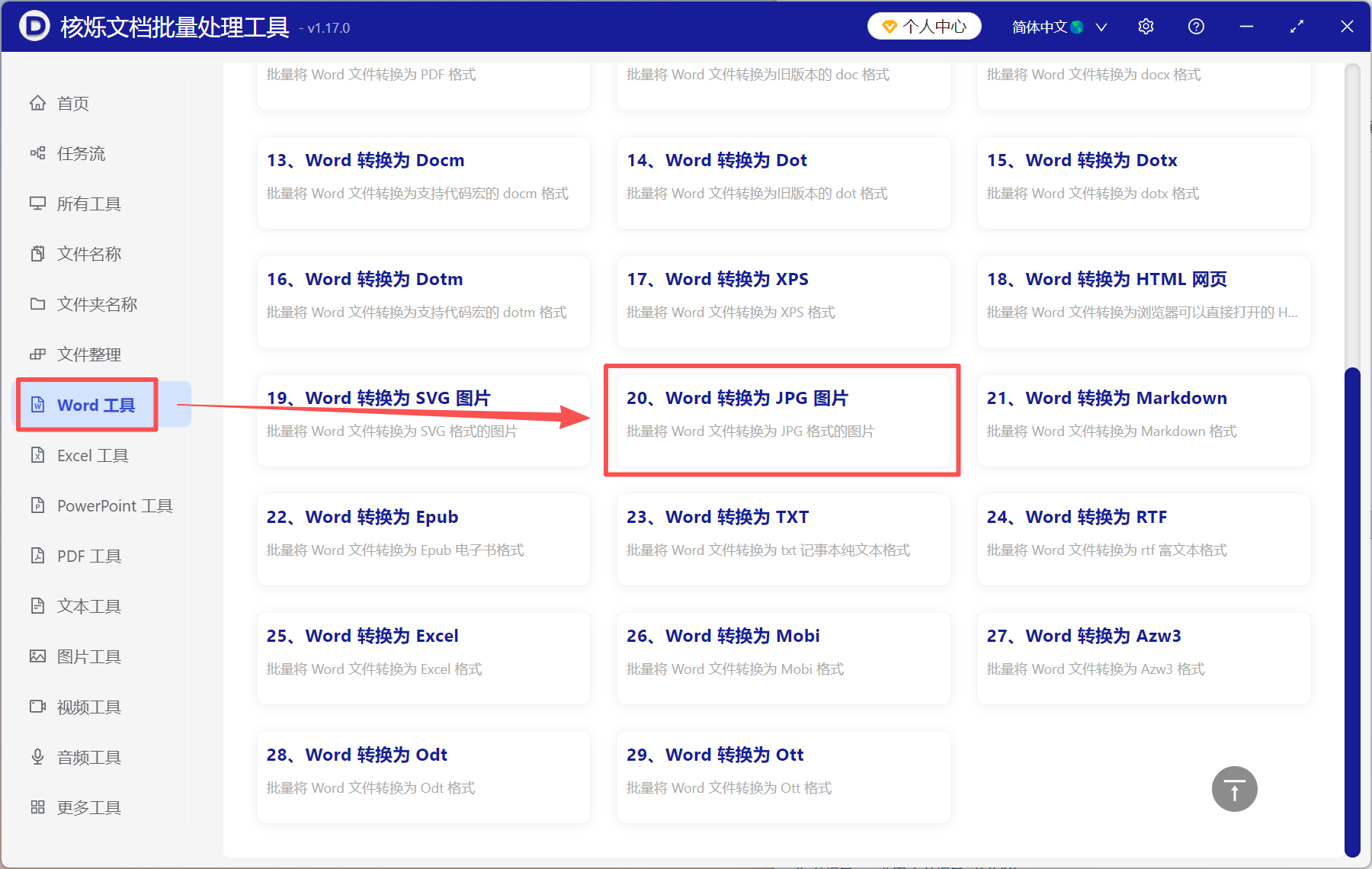The image size is (1372, 869).
Task: Click the task flow icon in sidebar
Action: 37,153
